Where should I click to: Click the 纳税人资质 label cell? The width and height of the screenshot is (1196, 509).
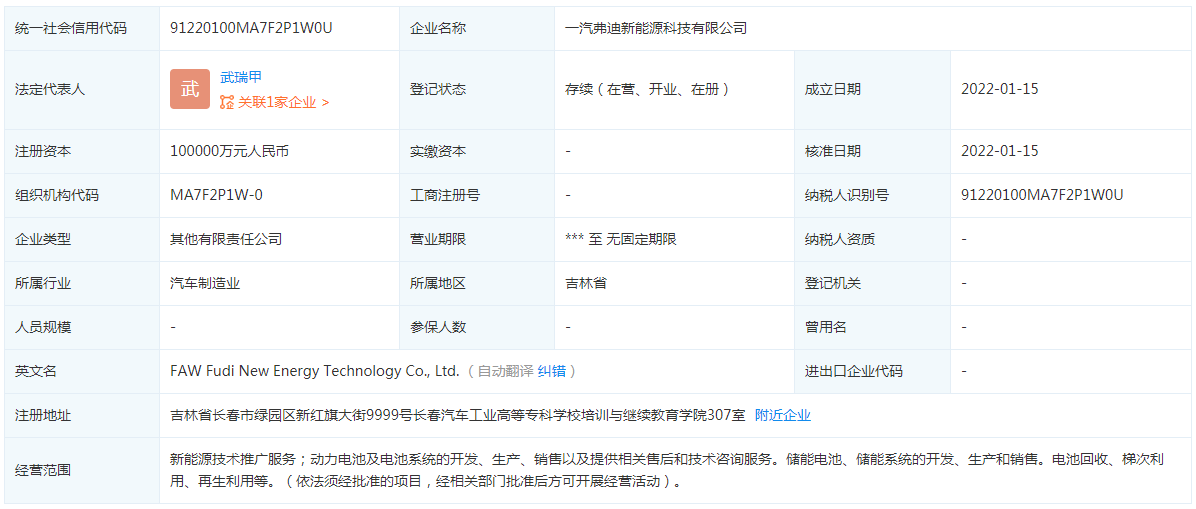coord(872,240)
